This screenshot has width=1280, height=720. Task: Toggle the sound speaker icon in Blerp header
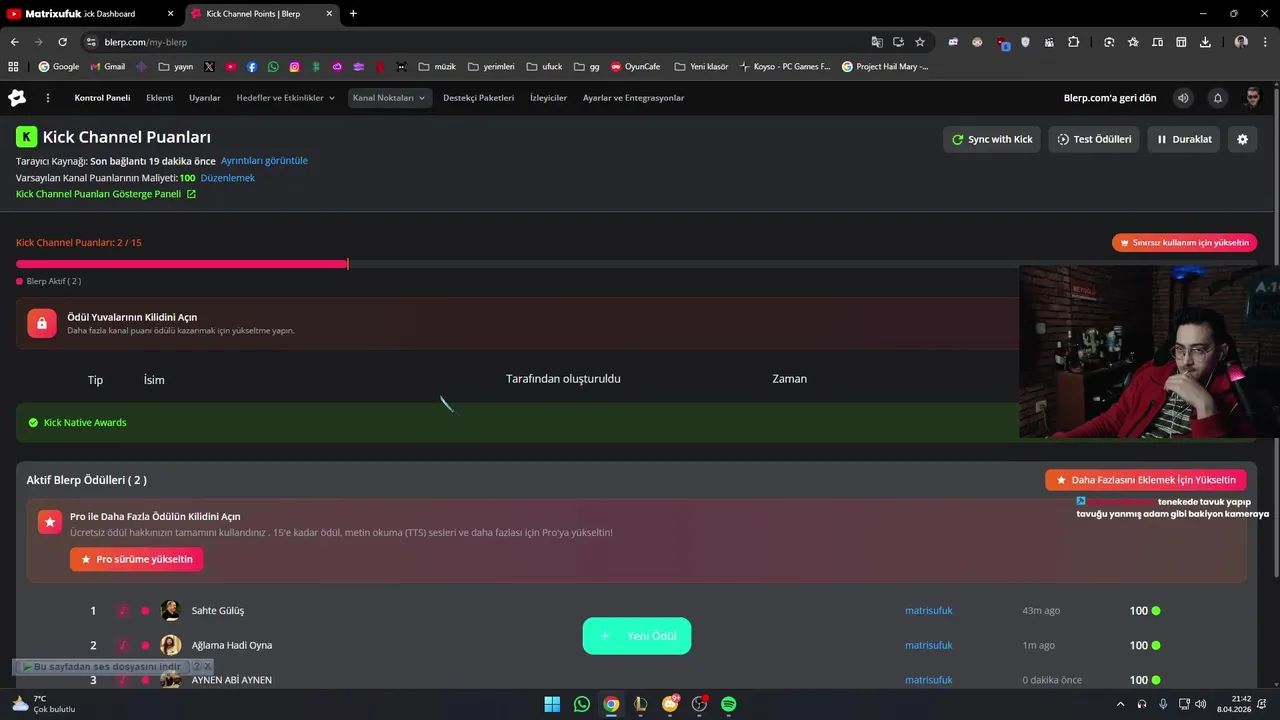coord(1183,98)
